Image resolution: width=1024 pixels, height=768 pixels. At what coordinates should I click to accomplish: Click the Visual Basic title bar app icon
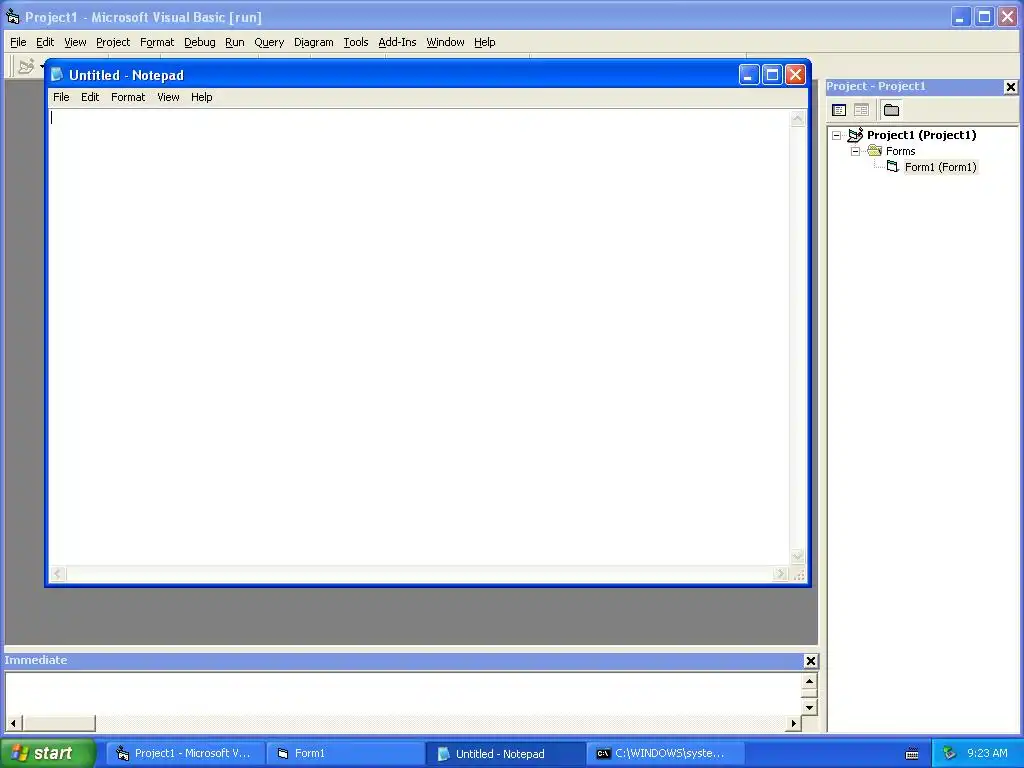point(12,16)
